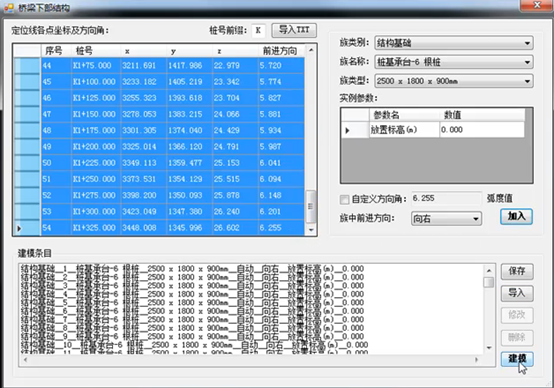Toggle the 自定义方向角 checkbox
The width and height of the screenshot is (554, 388).
click(x=344, y=200)
